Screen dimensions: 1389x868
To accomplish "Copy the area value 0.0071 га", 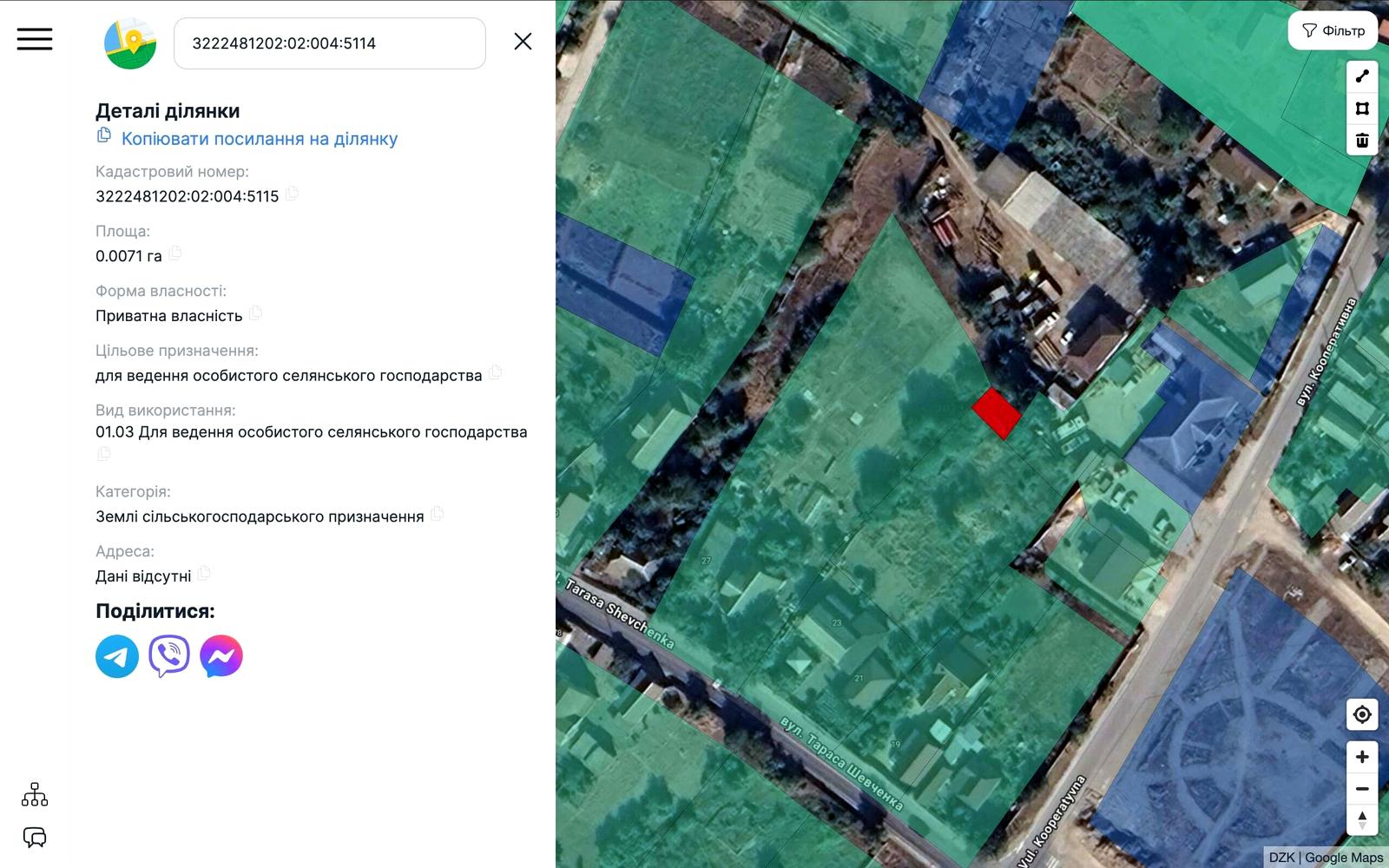I will pyautogui.click(x=176, y=253).
